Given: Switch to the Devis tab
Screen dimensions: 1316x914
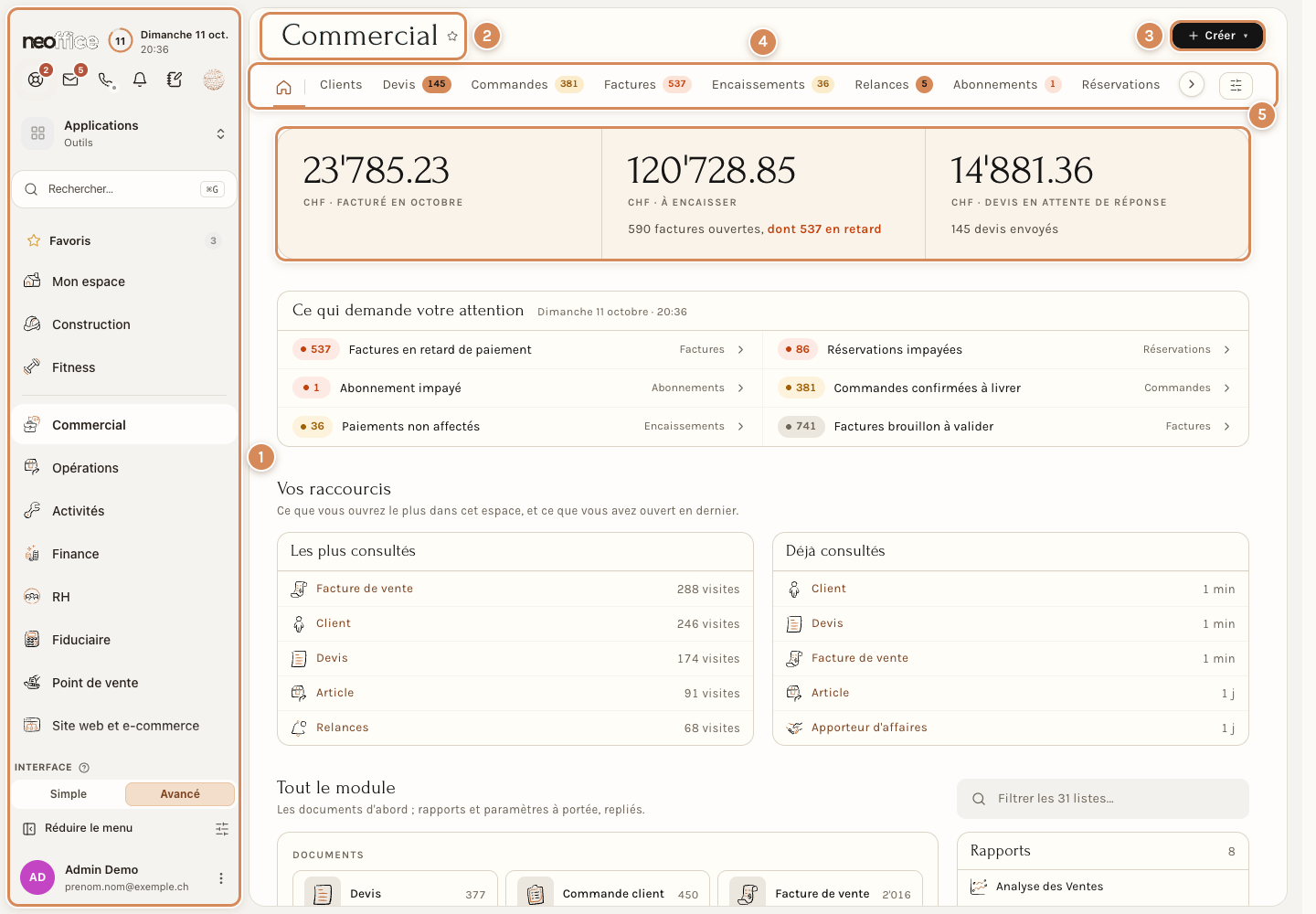Looking at the screenshot, I should [417, 85].
